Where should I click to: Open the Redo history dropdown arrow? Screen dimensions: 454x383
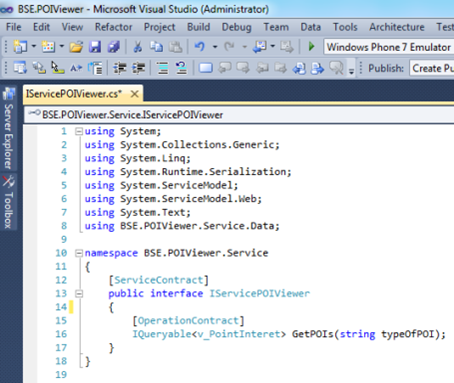pos(244,47)
